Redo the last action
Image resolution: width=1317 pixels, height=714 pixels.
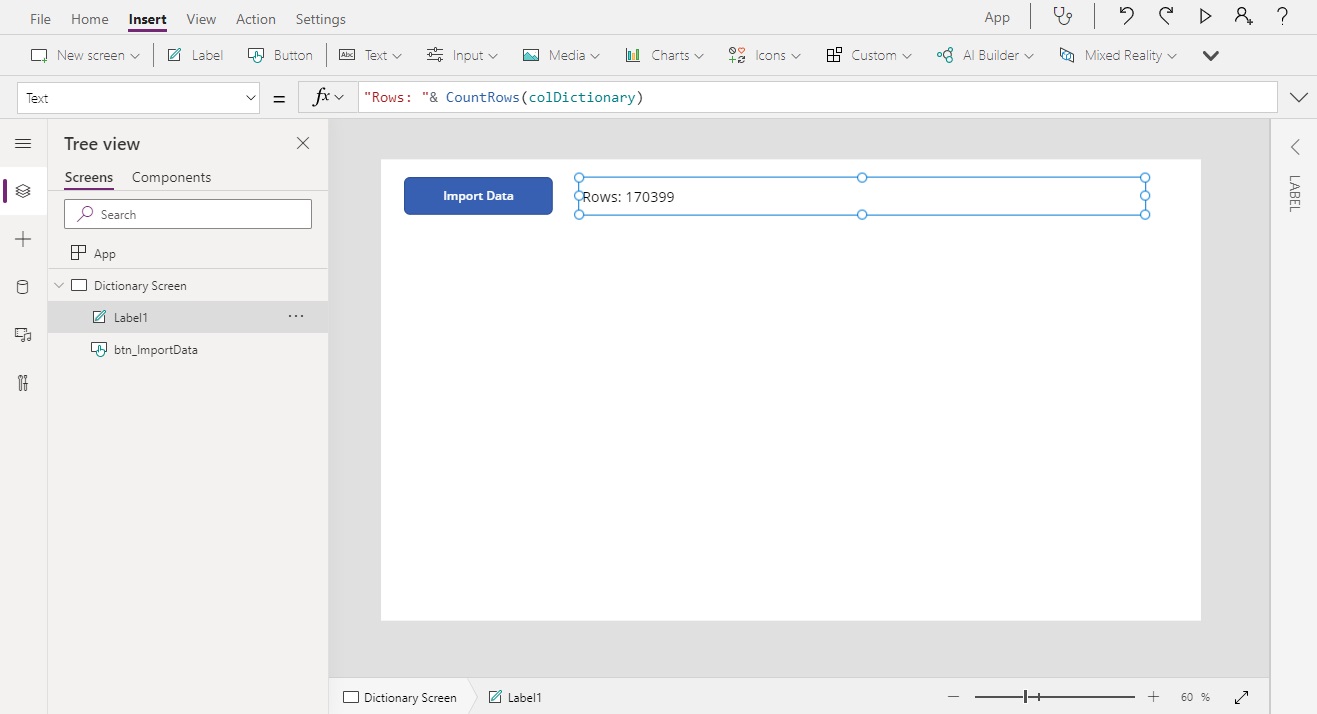1165,16
